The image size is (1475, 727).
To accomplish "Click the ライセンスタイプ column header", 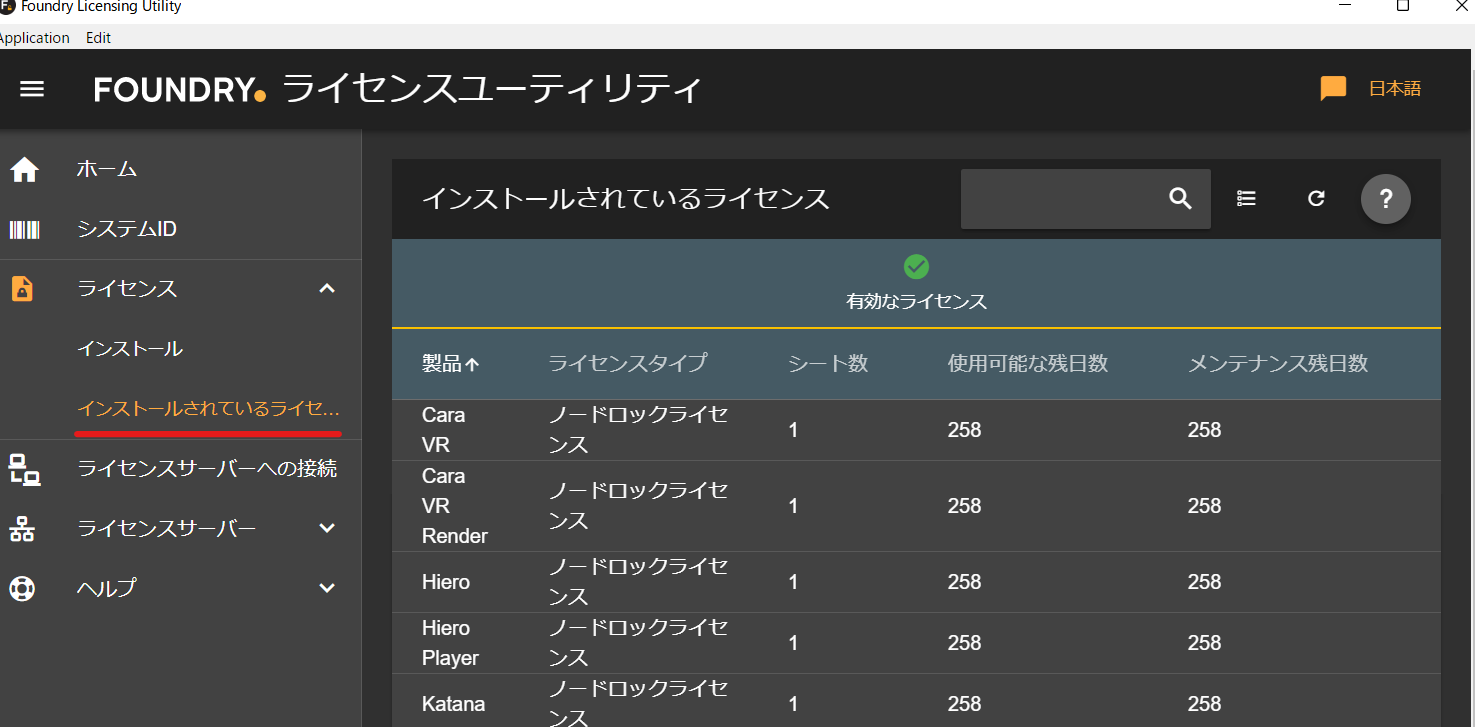I will (x=627, y=363).
